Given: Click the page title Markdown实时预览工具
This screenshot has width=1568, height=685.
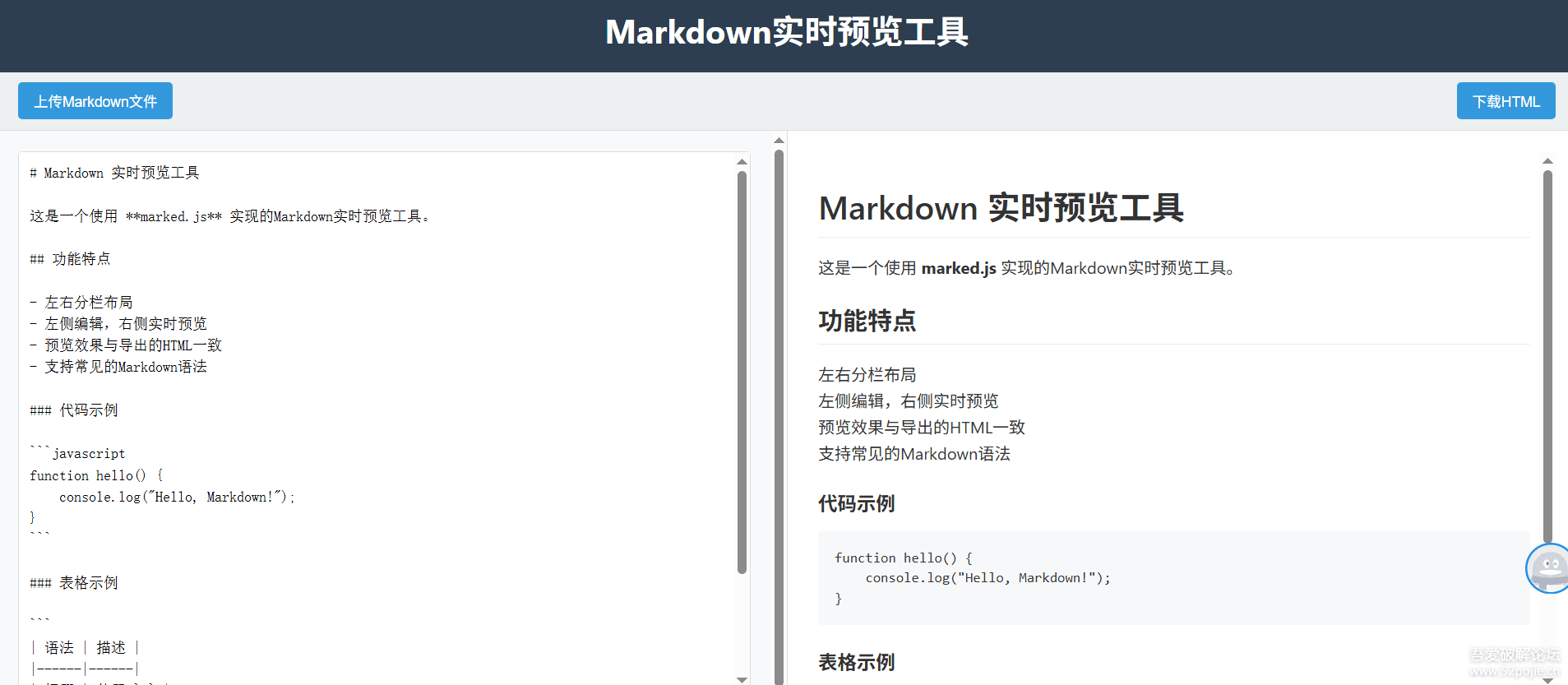Looking at the screenshot, I should (787, 32).
